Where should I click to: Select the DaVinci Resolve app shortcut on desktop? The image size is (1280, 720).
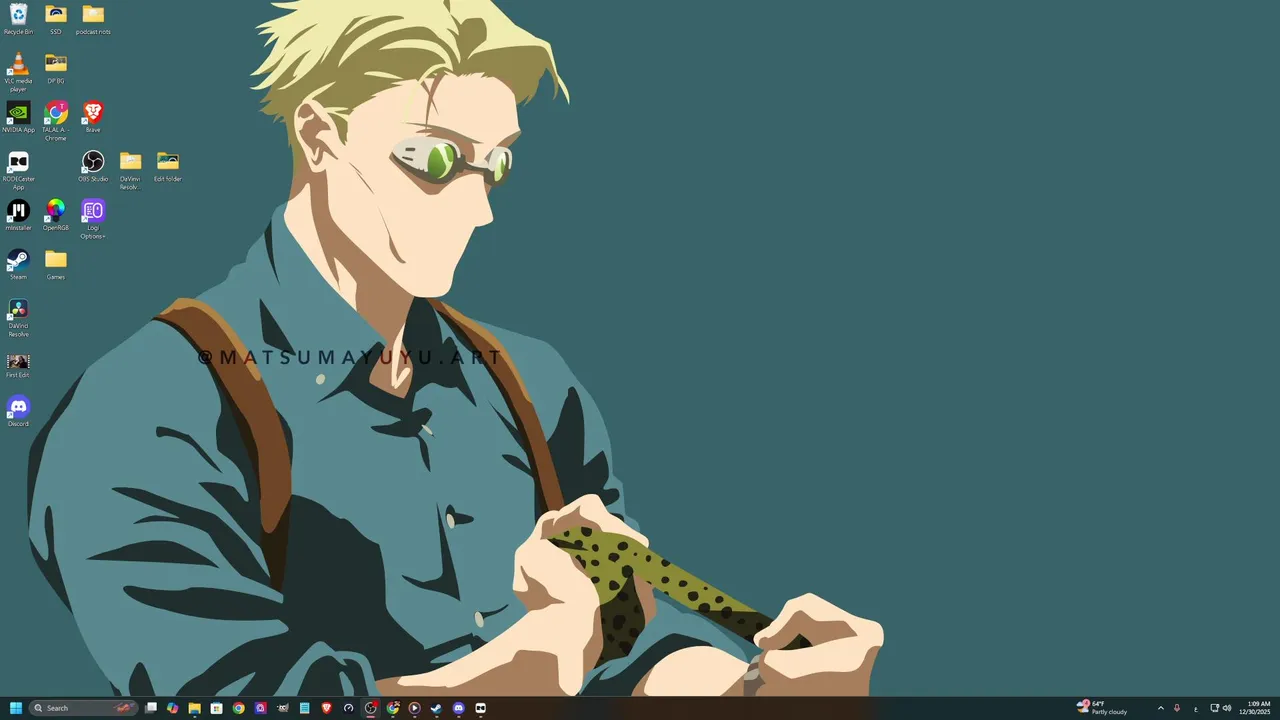[x=18, y=317]
